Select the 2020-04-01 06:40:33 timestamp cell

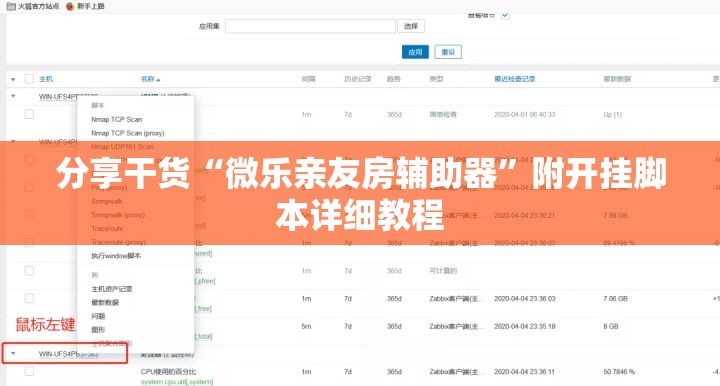pos(525,114)
